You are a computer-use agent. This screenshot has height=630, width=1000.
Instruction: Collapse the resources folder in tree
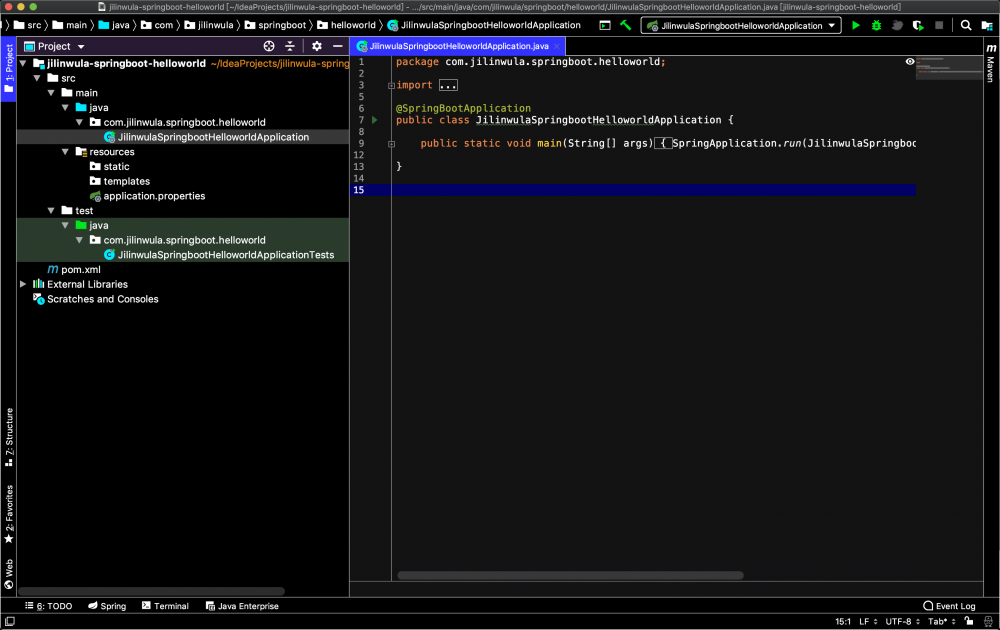pos(66,152)
